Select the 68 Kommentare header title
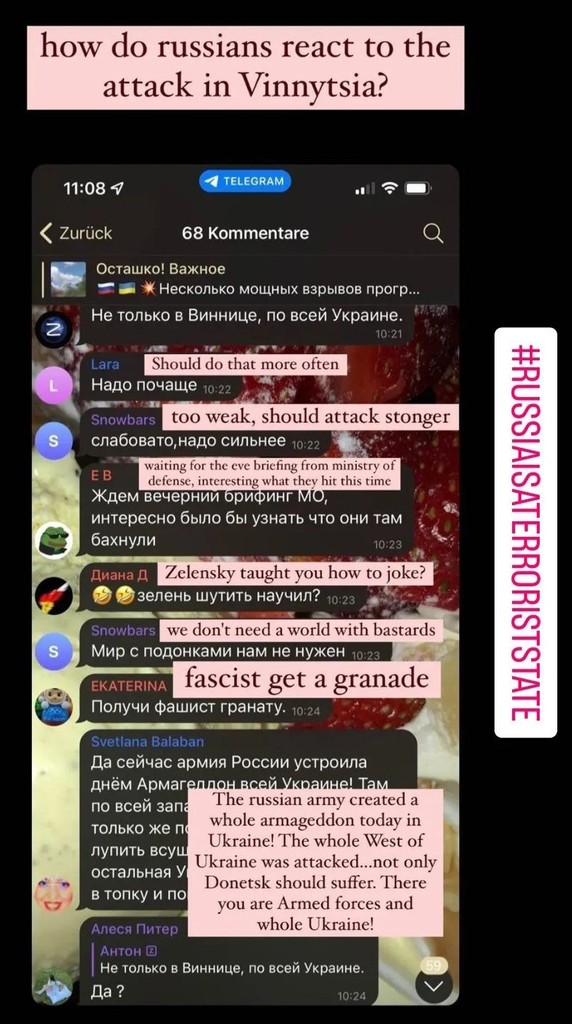This screenshot has height=1024, width=572. click(246, 233)
